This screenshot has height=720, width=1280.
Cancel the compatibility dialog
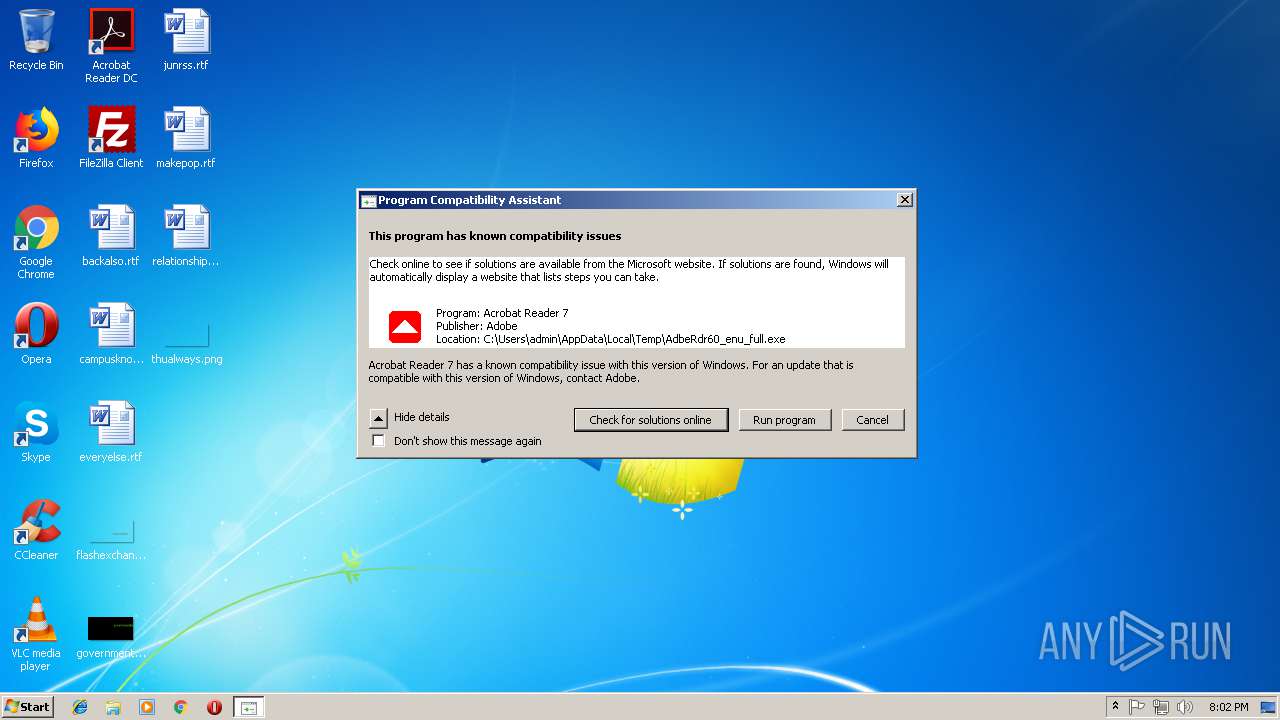point(872,420)
